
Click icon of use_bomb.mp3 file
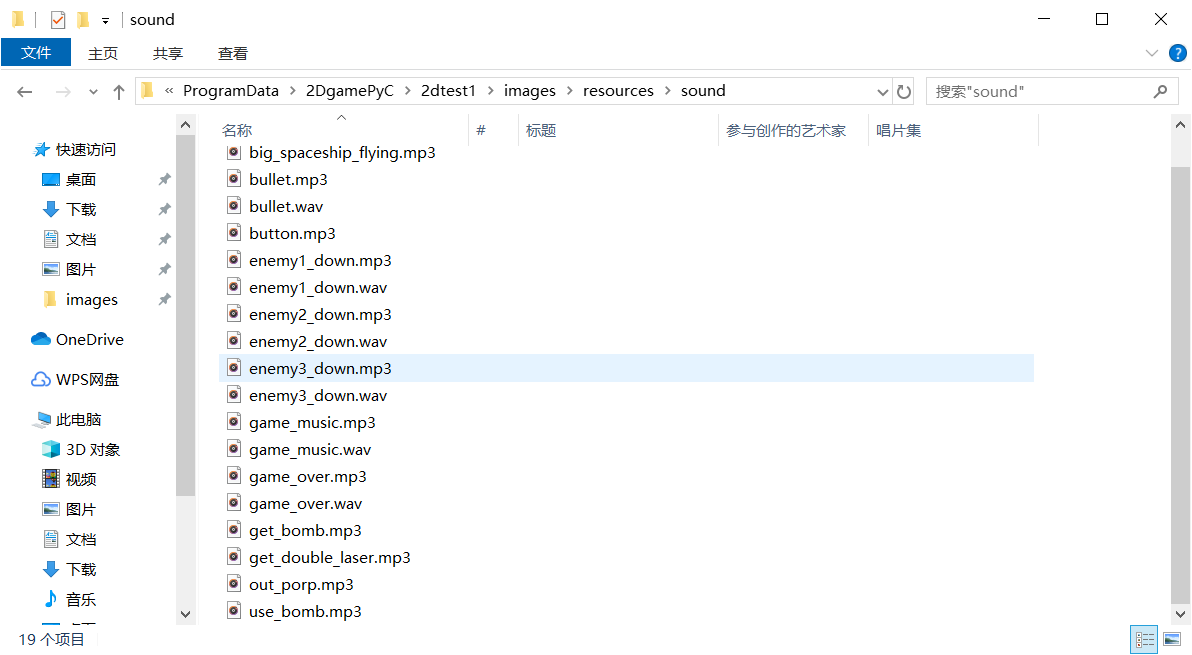(234, 611)
